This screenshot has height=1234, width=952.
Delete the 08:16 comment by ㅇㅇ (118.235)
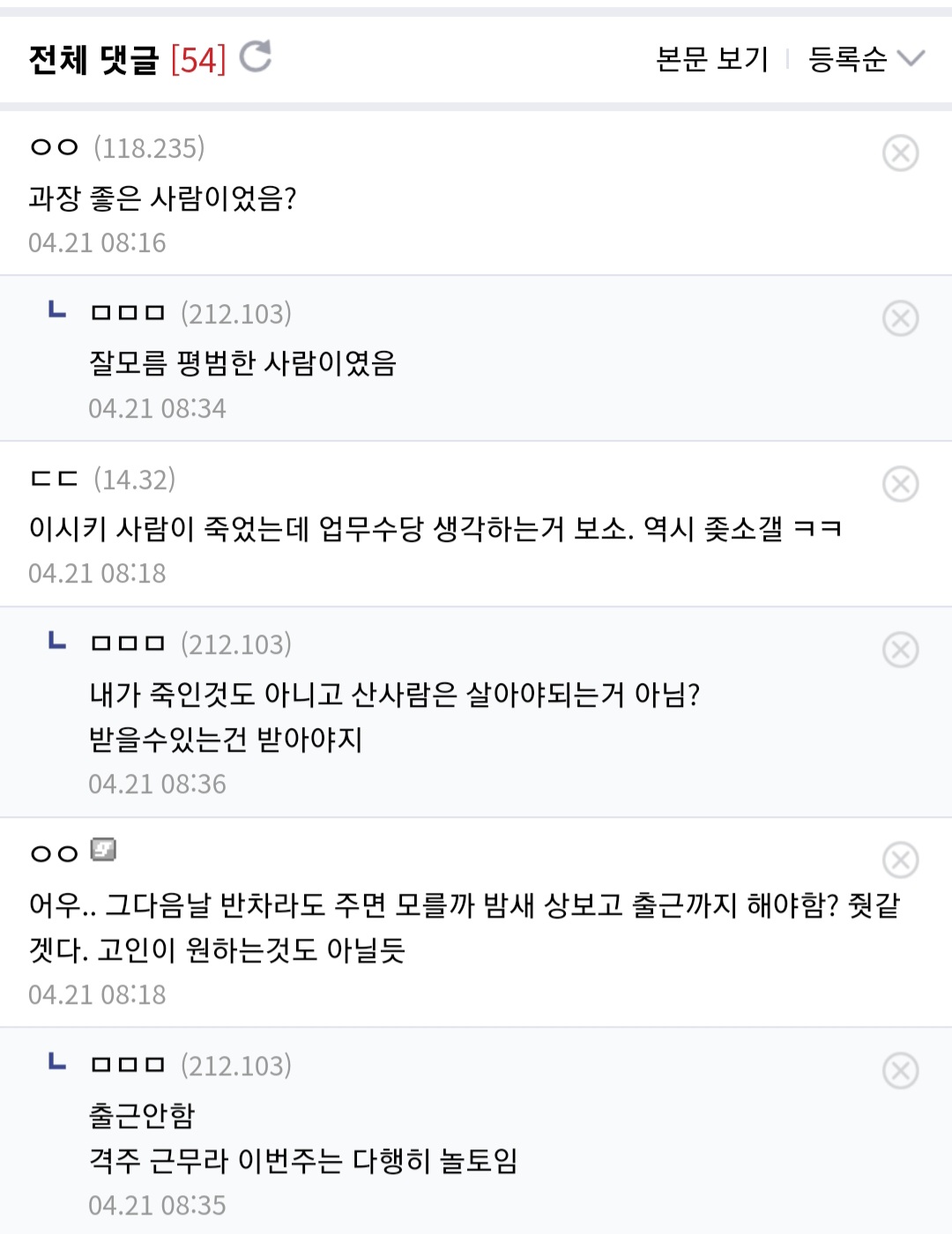click(x=900, y=153)
